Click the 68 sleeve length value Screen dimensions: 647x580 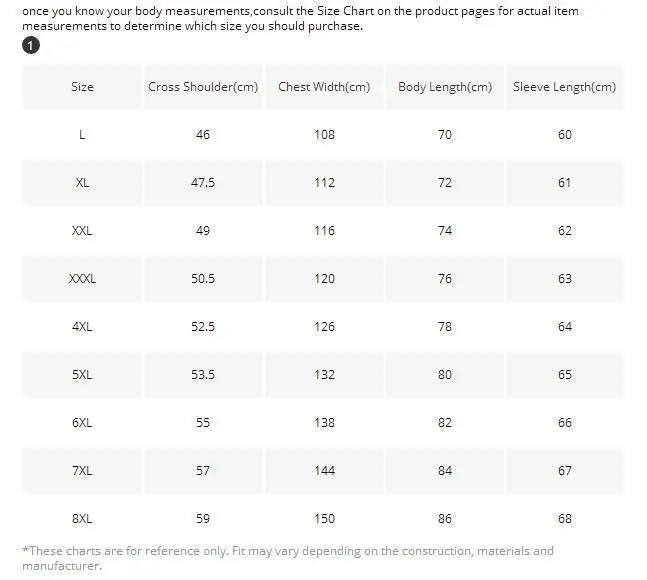[x=565, y=519]
